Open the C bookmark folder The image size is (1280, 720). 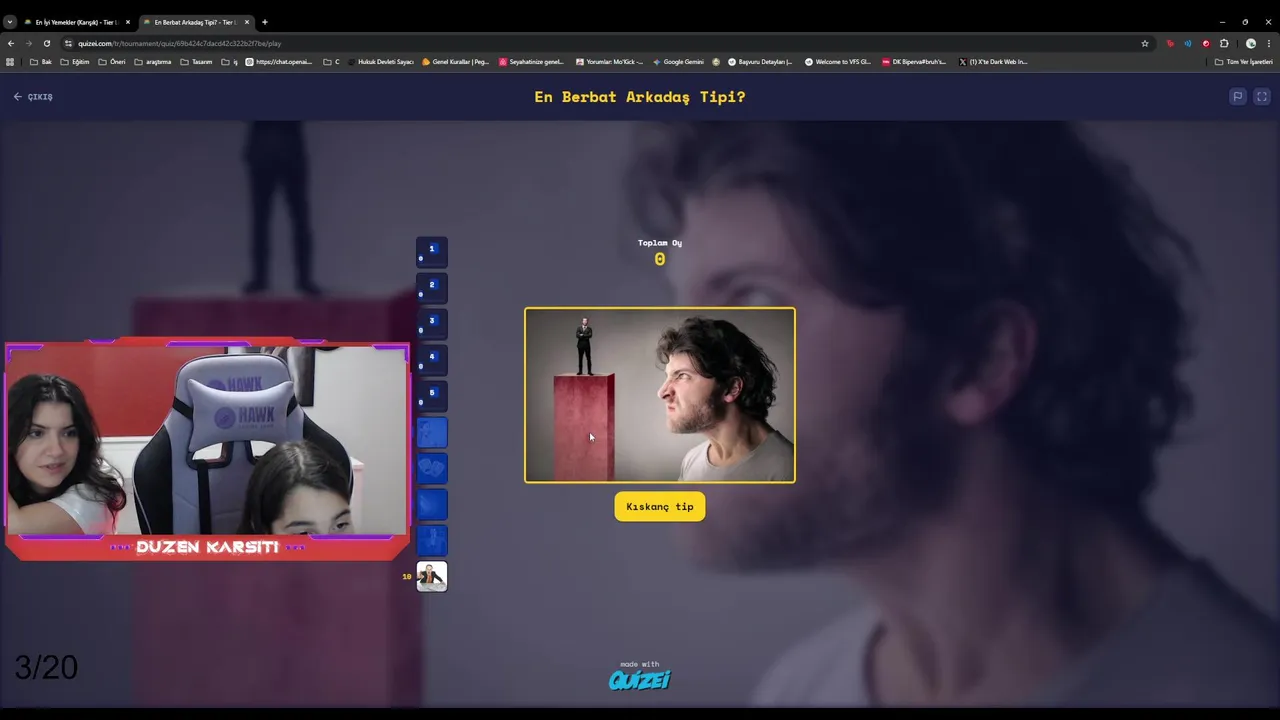click(331, 62)
